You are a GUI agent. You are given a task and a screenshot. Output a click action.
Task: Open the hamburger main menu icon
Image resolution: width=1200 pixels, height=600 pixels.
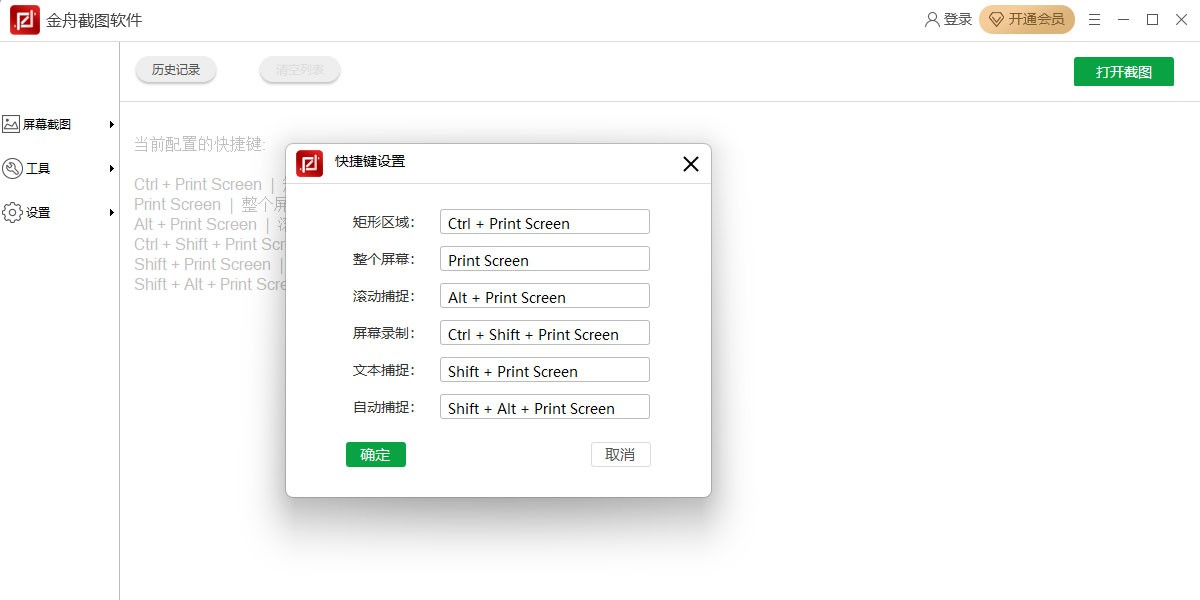point(1094,20)
